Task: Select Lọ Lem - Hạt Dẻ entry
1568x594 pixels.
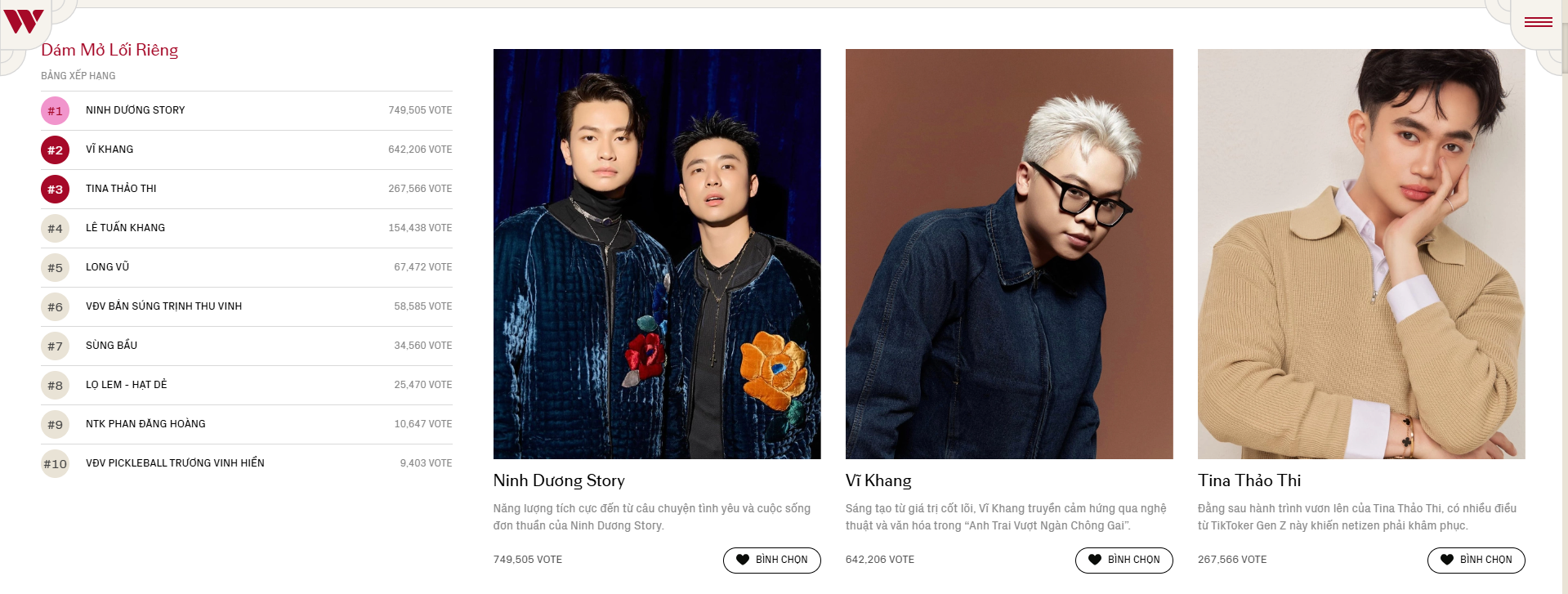Action: click(247, 385)
